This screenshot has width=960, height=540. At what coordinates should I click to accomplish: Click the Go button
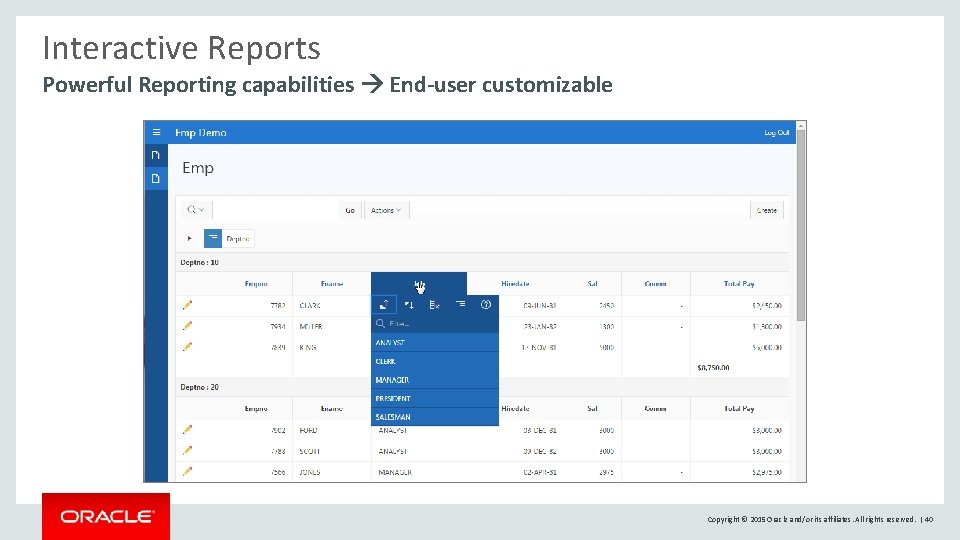point(350,210)
